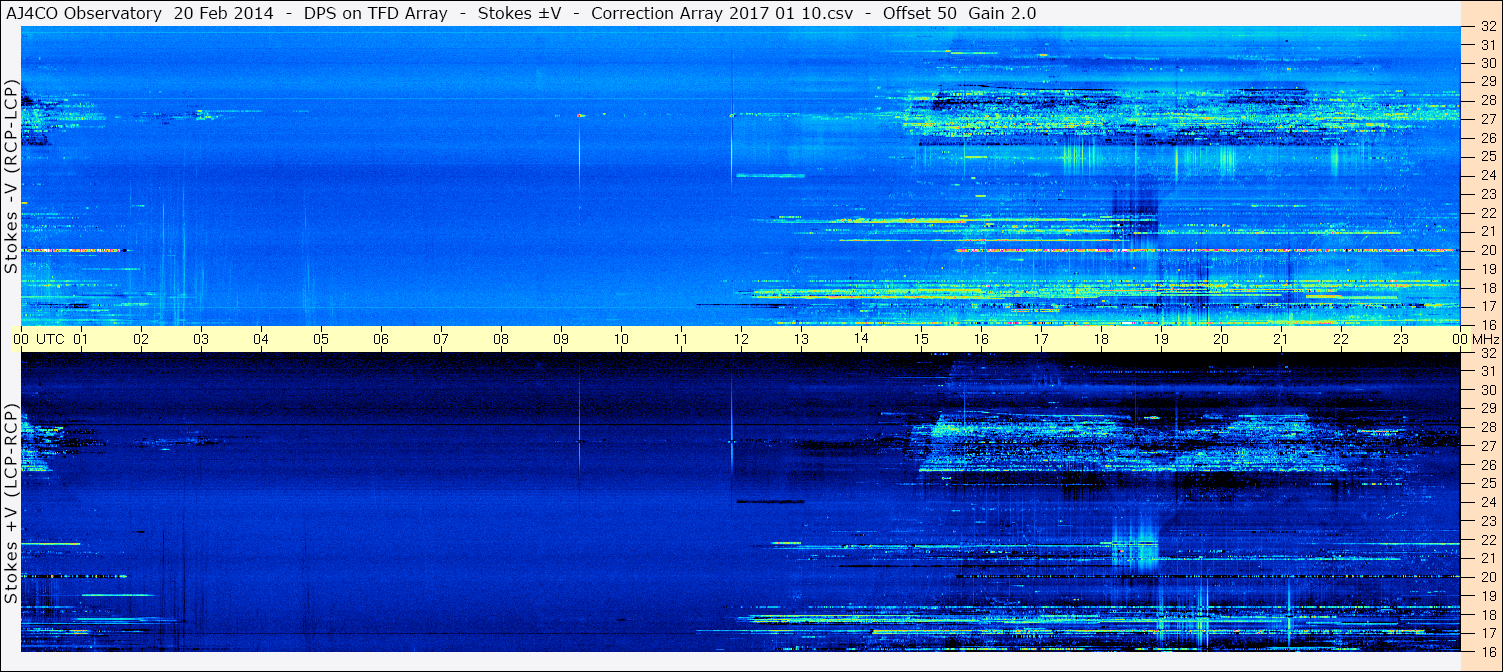The image size is (1503, 672).
Task: Select the 21 hour tick on time axis
Action: click(x=1281, y=339)
